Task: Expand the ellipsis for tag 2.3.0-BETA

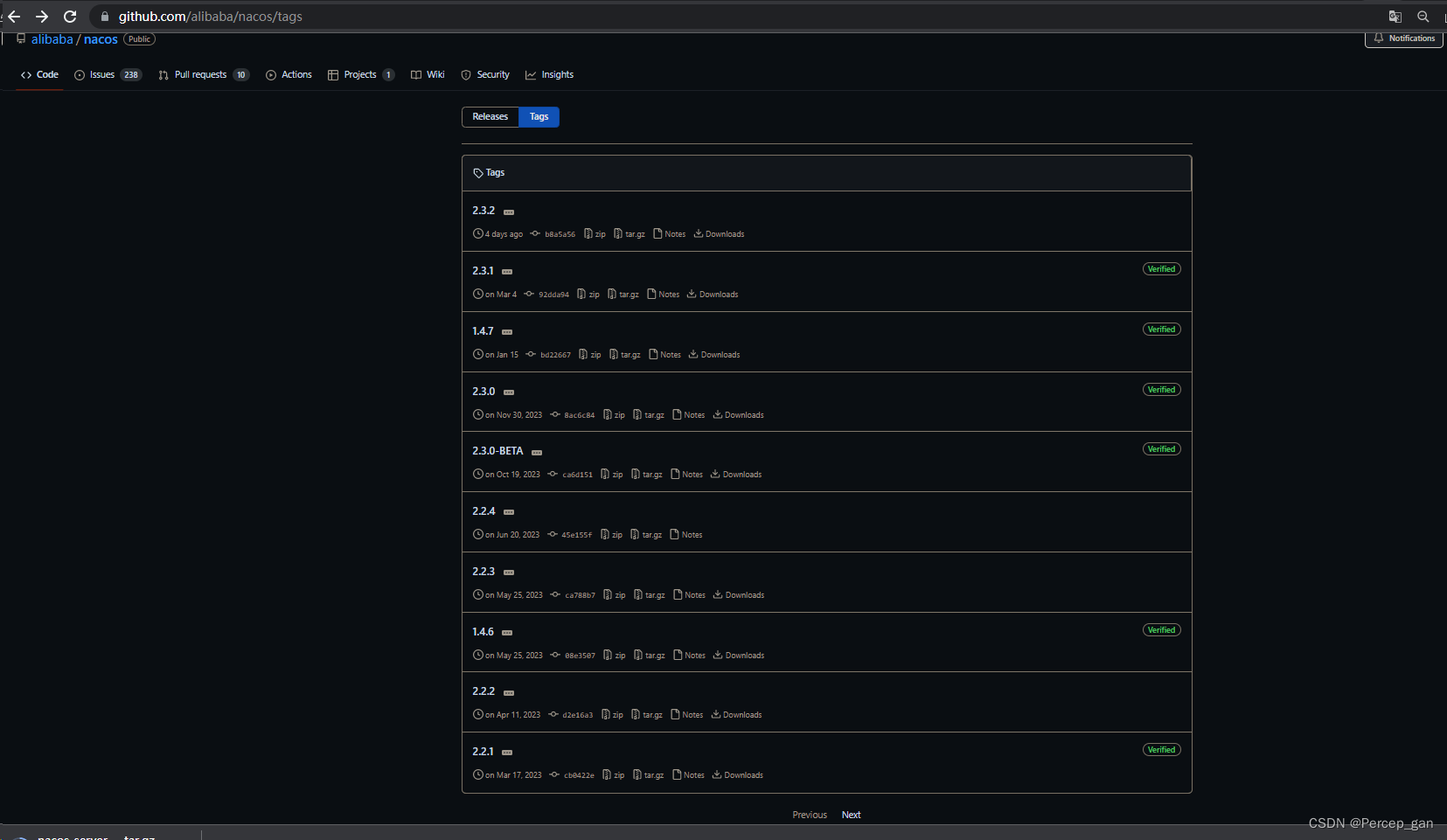Action: click(x=537, y=453)
